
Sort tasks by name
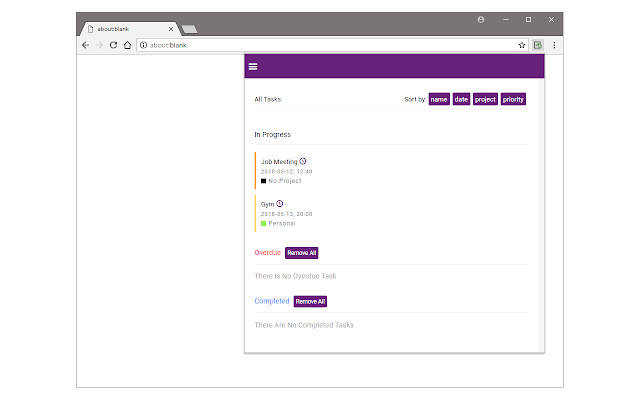point(439,99)
